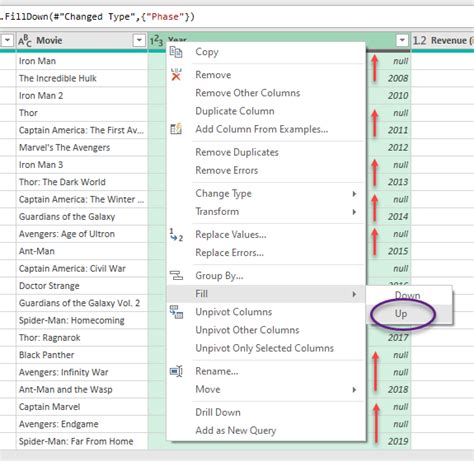Select Unpivot Only Selected Columns
Viewport: 474px width, 461px height.
point(265,348)
